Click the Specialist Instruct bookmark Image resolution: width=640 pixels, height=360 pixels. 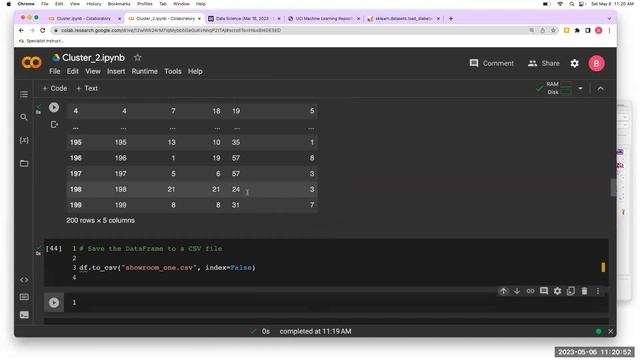point(41,41)
